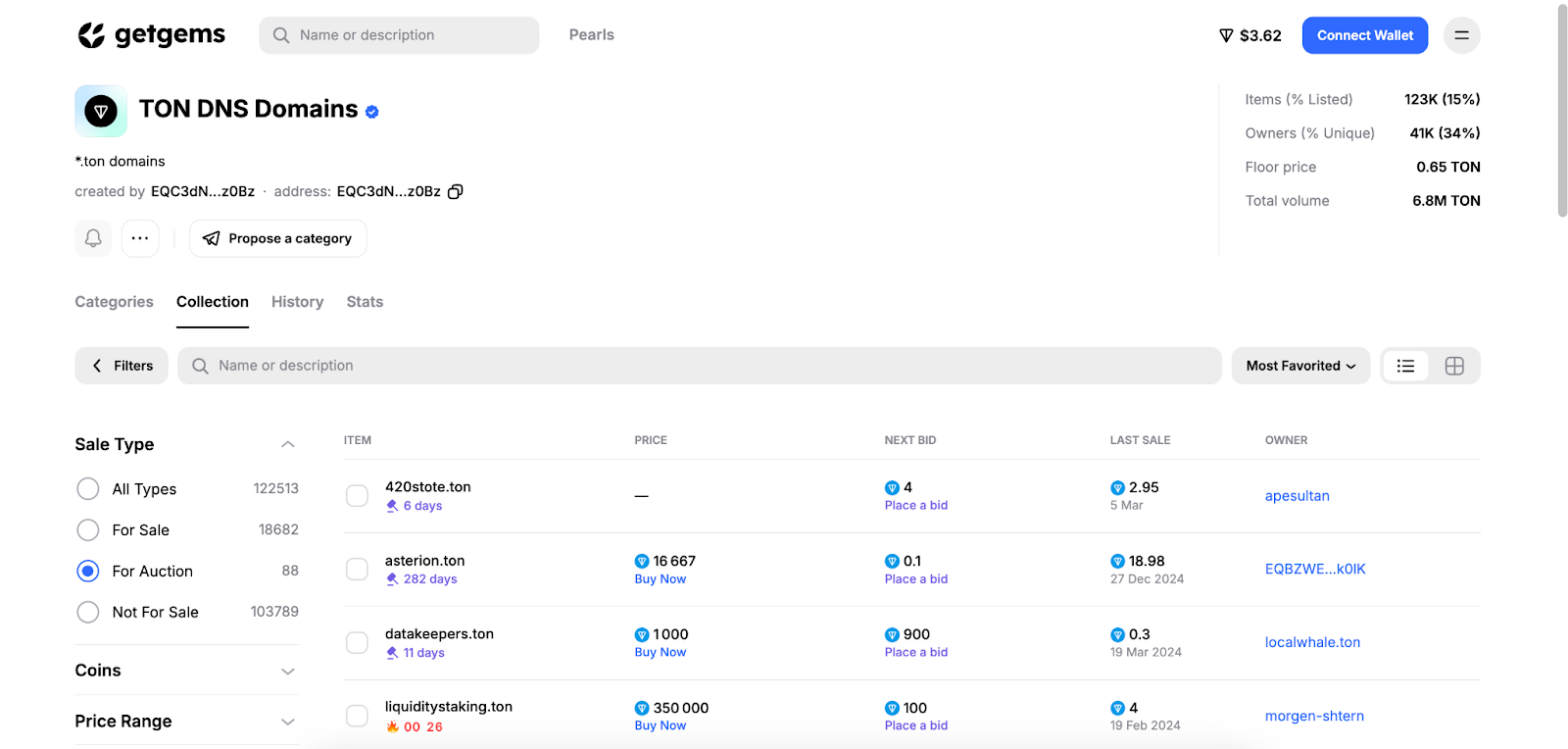Image resolution: width=1568 pixels, height=749 pixels.
Task: Open the Most Favorited sort dropdown
Action: pos(1300,366)
